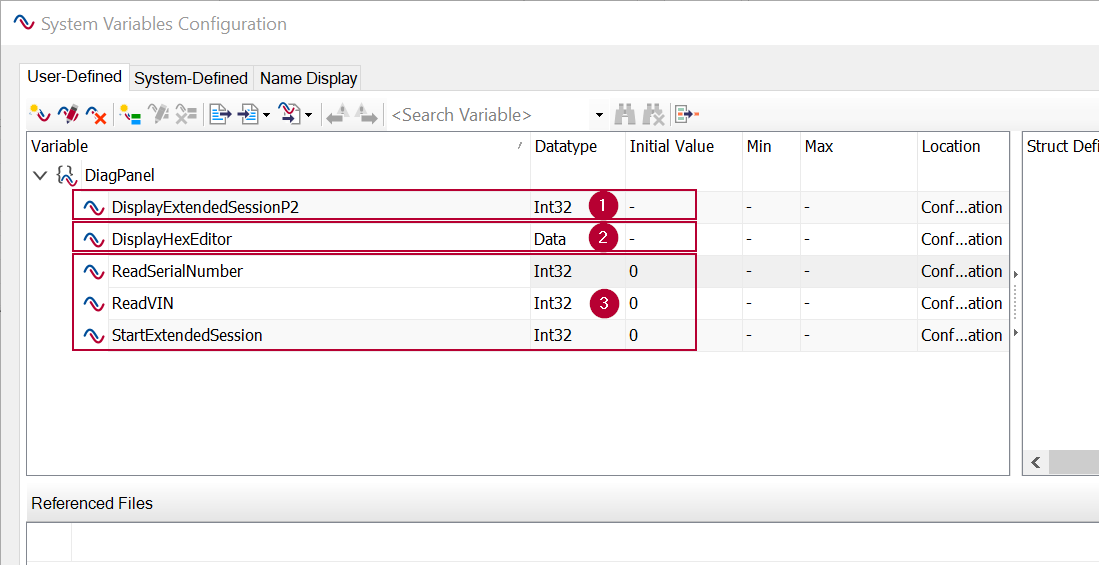
Task: Click inside the Search Variable field
Action: click(490, 115)
